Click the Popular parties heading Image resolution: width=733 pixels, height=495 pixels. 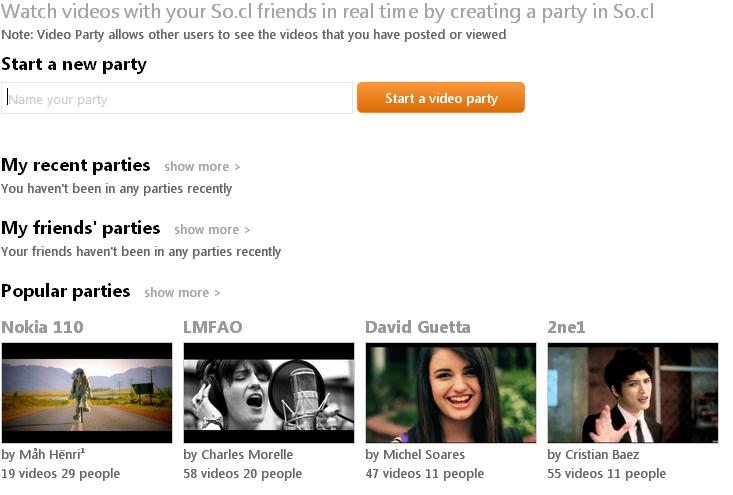click(x=66, y=291)
